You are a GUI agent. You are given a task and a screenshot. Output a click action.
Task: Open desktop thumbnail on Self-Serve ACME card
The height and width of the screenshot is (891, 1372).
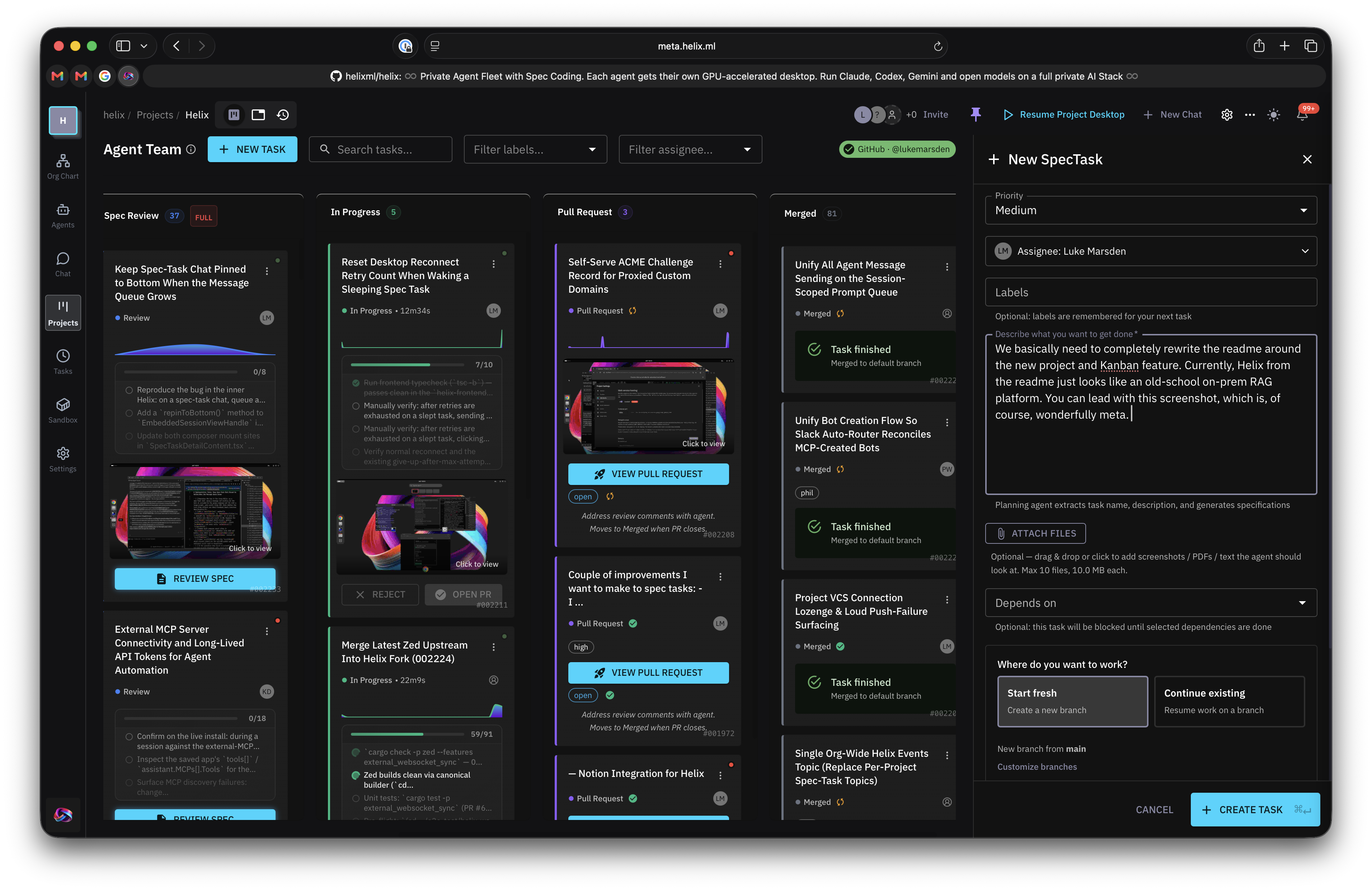pyautogui.click(x=648, y=406)
